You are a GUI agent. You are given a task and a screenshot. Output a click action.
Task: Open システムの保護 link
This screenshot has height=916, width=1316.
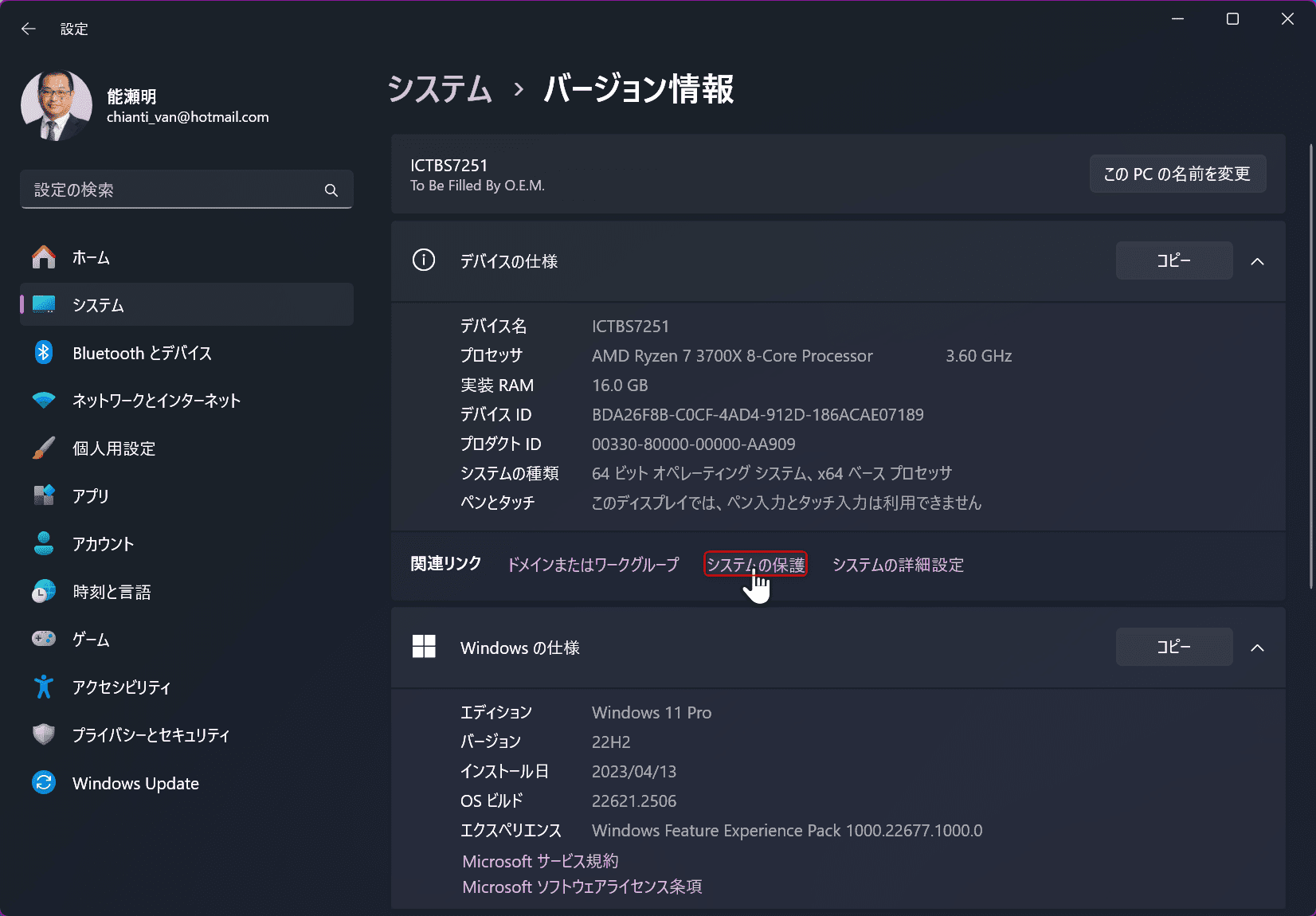756,565
